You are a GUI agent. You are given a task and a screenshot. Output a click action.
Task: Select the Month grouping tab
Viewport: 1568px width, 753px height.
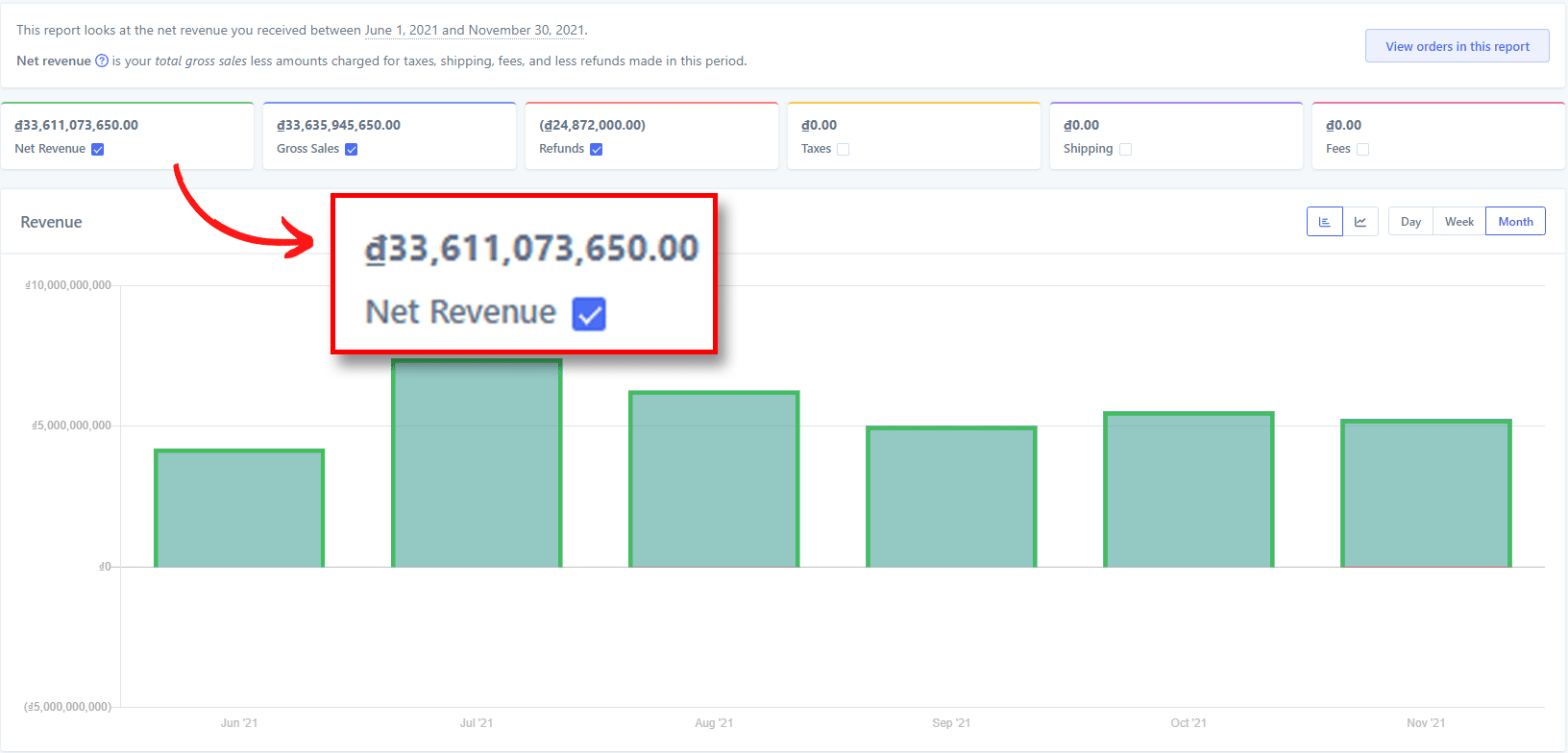[1515, 221]
